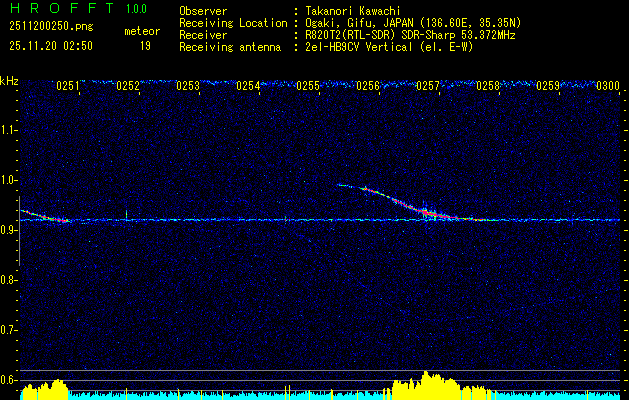Click the meteor echo trail near 0251
Viewport: 629px width, 400px height.
tap(45, 216)
